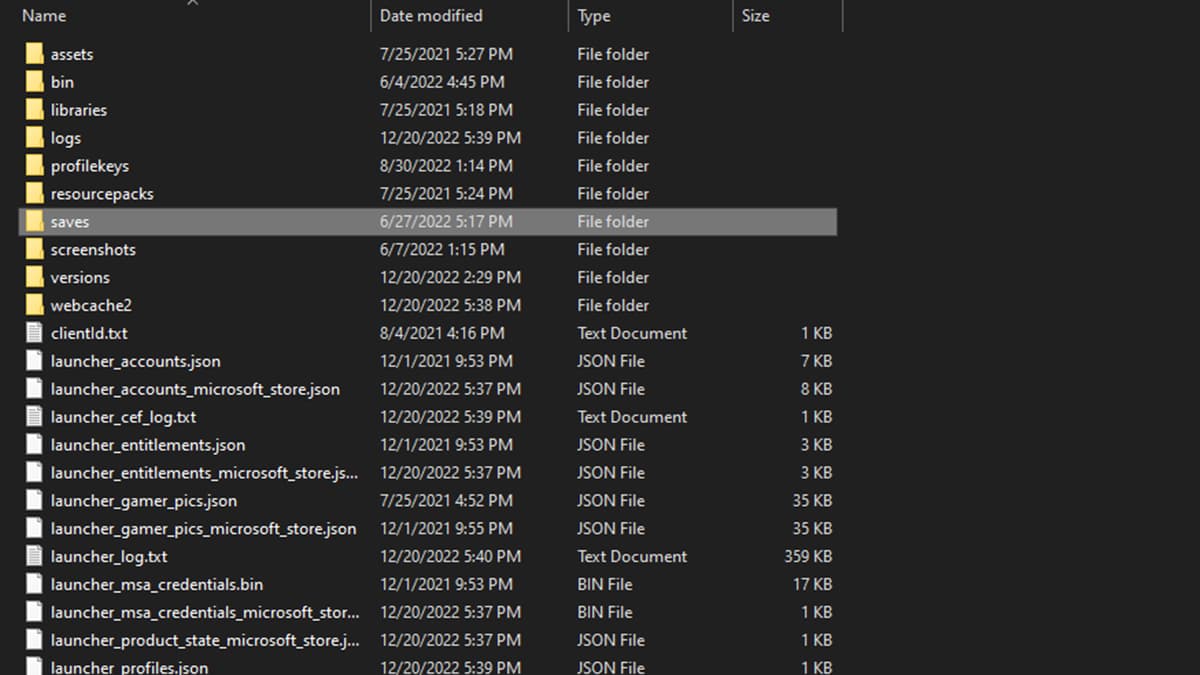Click the screenshots folder icon
1200x675 pixels.
tap(35, 250)
